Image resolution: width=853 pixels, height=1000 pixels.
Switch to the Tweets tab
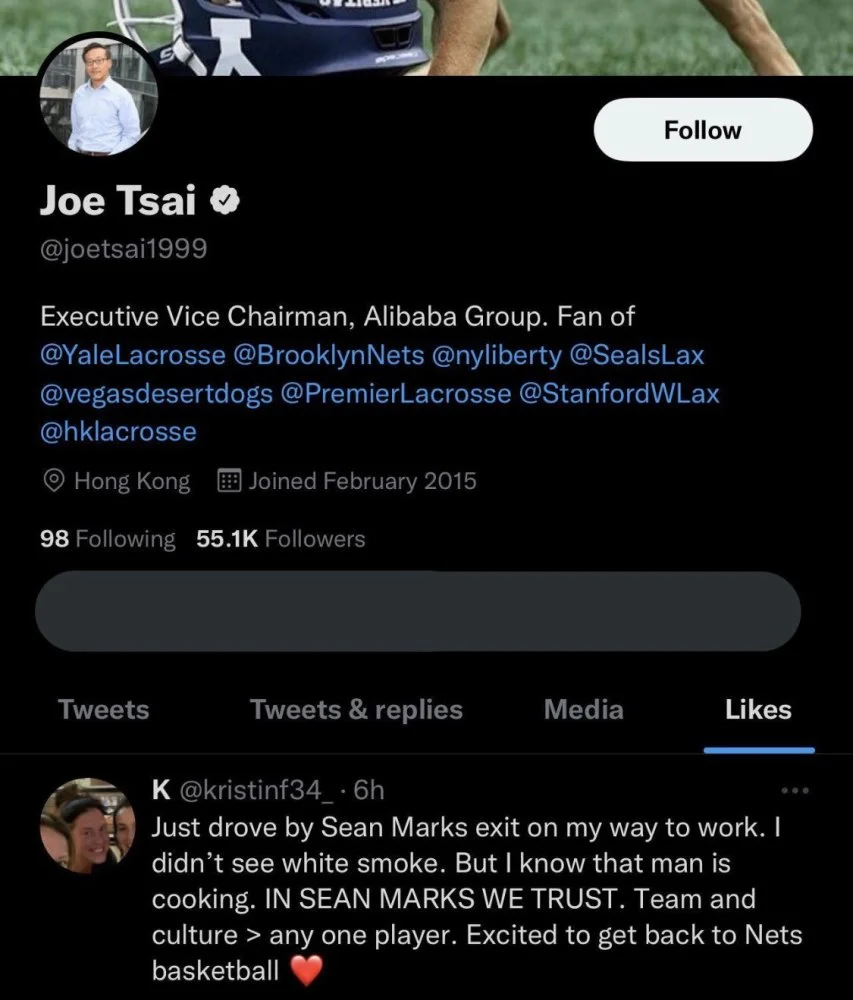[103, 710]
